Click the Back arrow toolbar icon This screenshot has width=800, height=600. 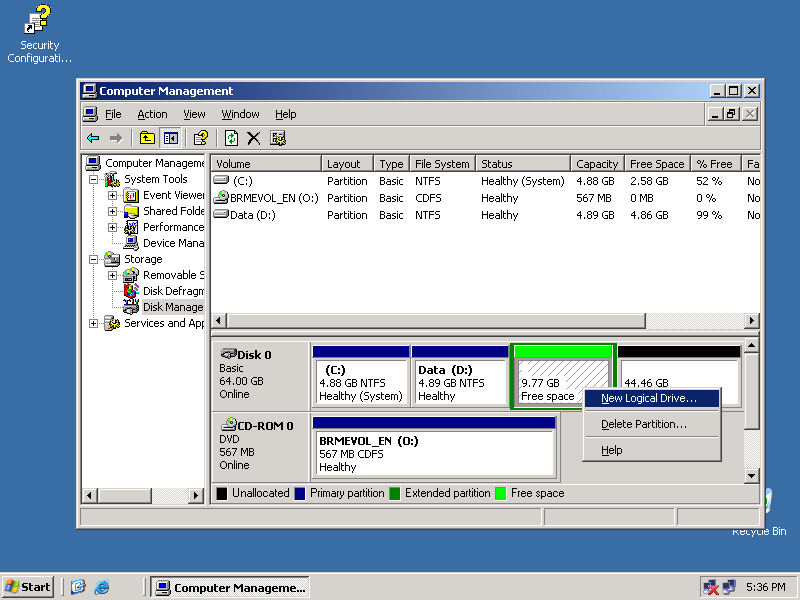[x=93, y=138]
